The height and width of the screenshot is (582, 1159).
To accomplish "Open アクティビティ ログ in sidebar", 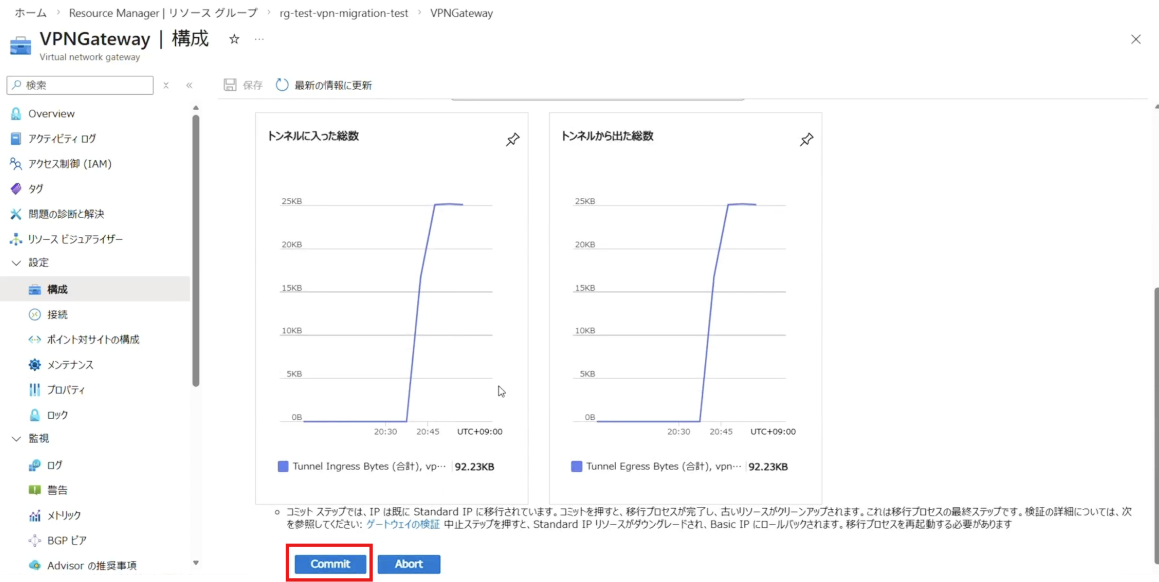I will 62,139.
